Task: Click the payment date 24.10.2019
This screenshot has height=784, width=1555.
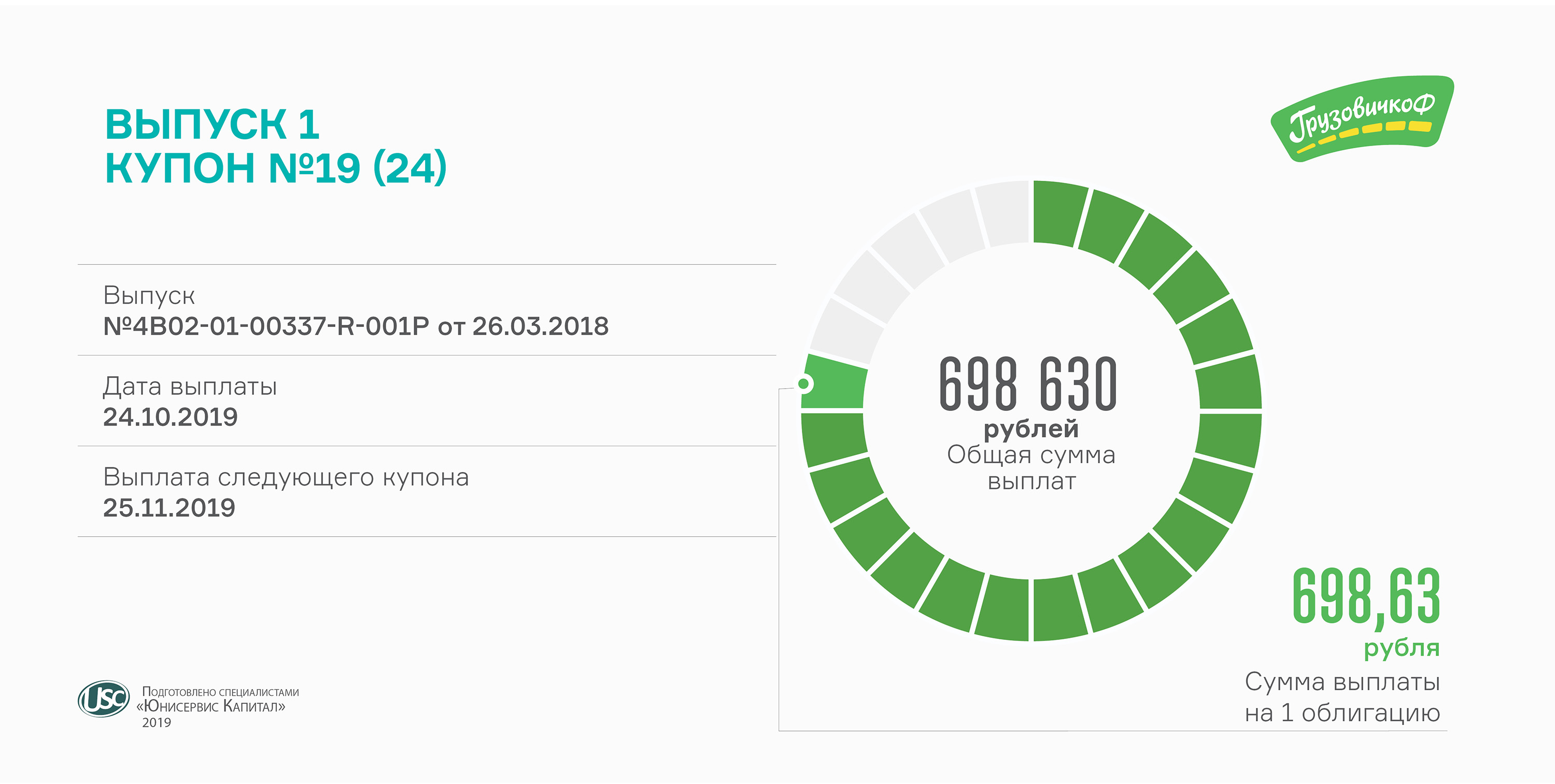Action: click(170, 417)
